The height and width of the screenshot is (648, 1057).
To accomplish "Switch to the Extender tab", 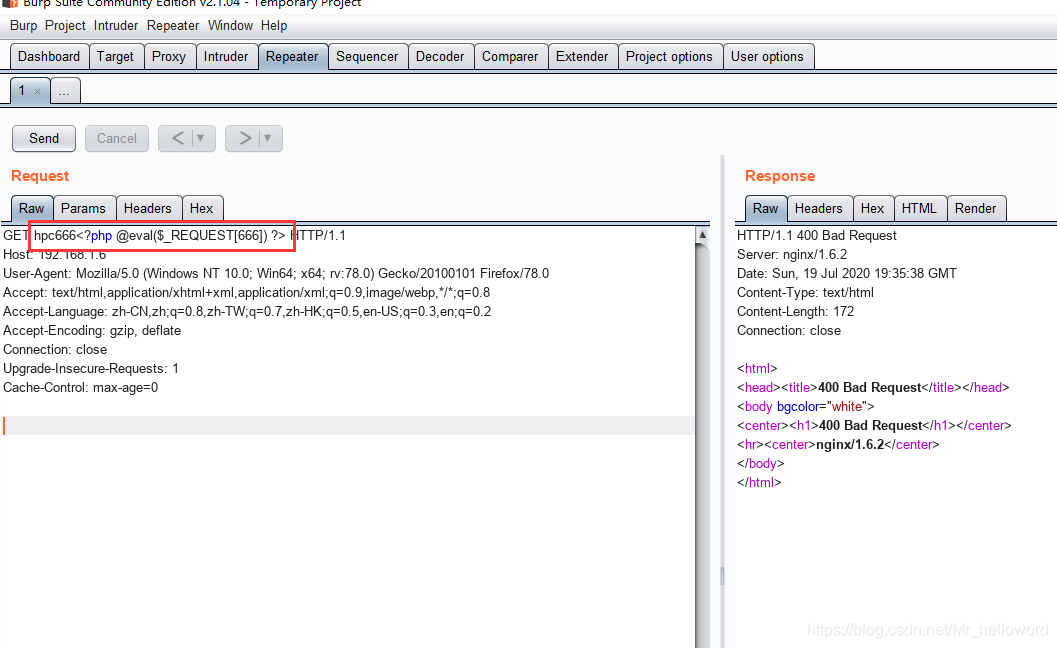I will point(582,57).
